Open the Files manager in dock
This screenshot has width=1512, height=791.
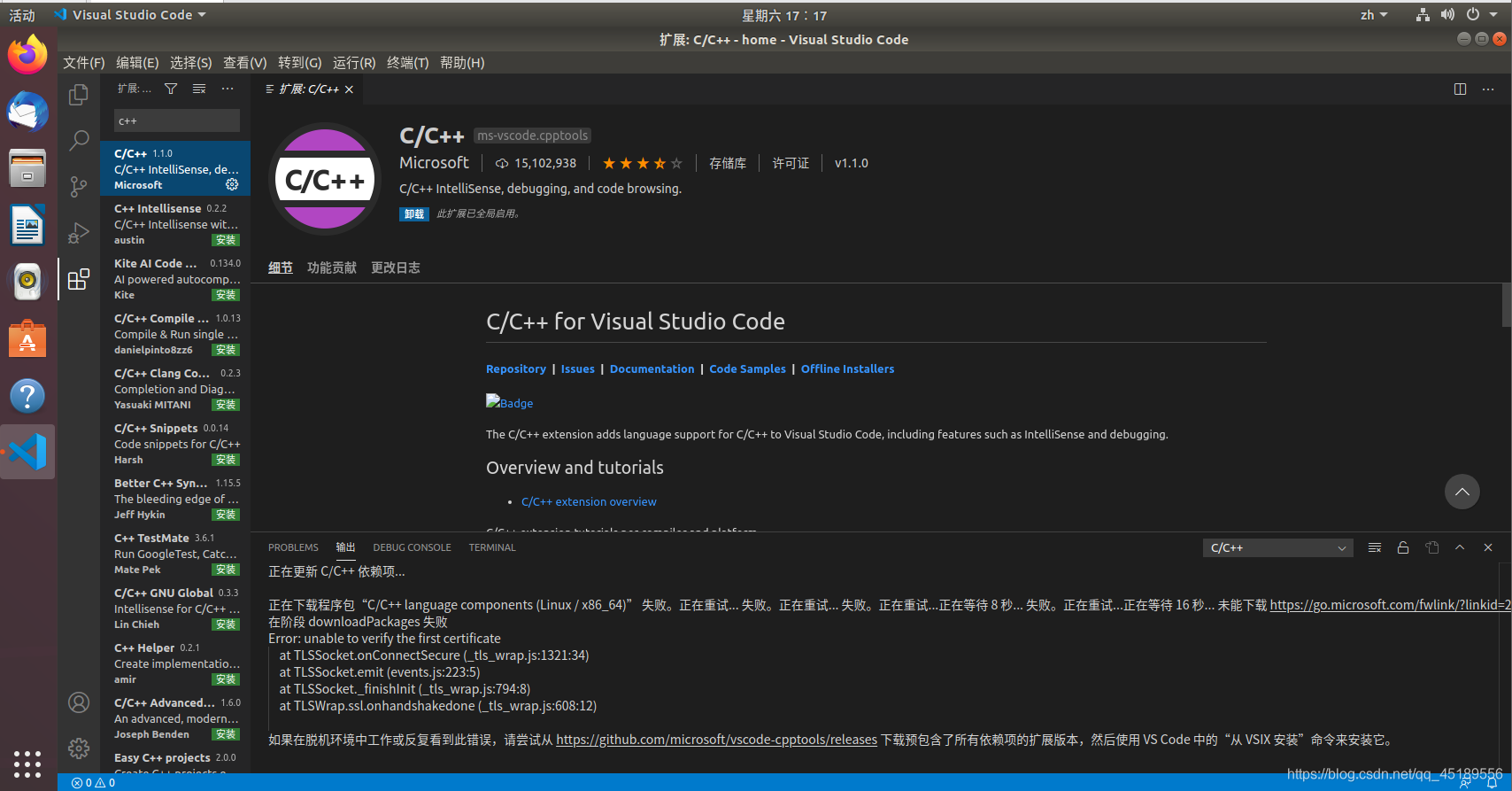[27, 168]
